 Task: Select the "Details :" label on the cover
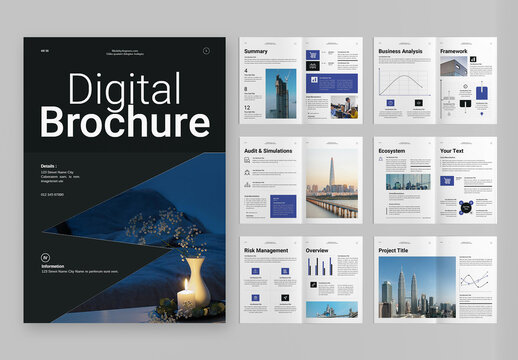point(49,166)
